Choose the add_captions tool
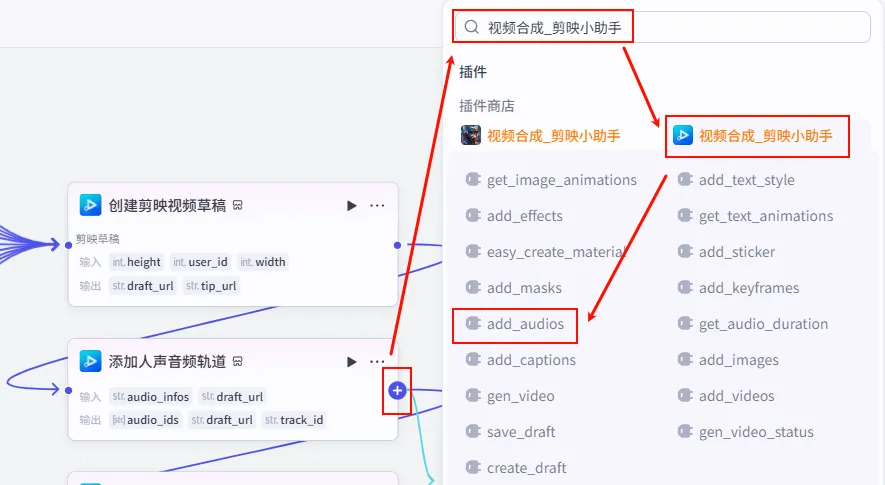This screenshot has width=885, height=485. pyautogui.click(x=521, y=360)
